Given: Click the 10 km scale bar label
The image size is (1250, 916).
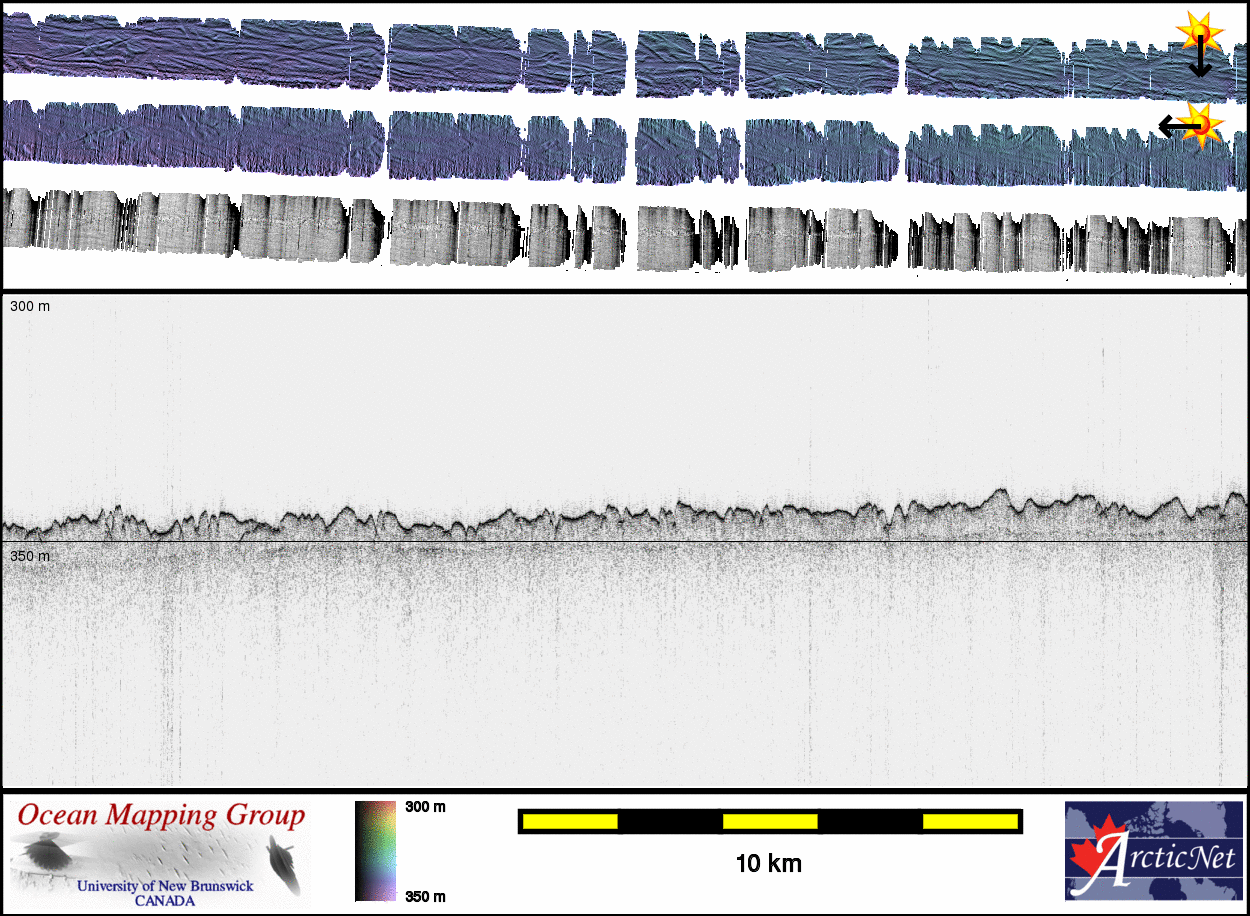Looking at the screenshot, I should pos(768,863).
